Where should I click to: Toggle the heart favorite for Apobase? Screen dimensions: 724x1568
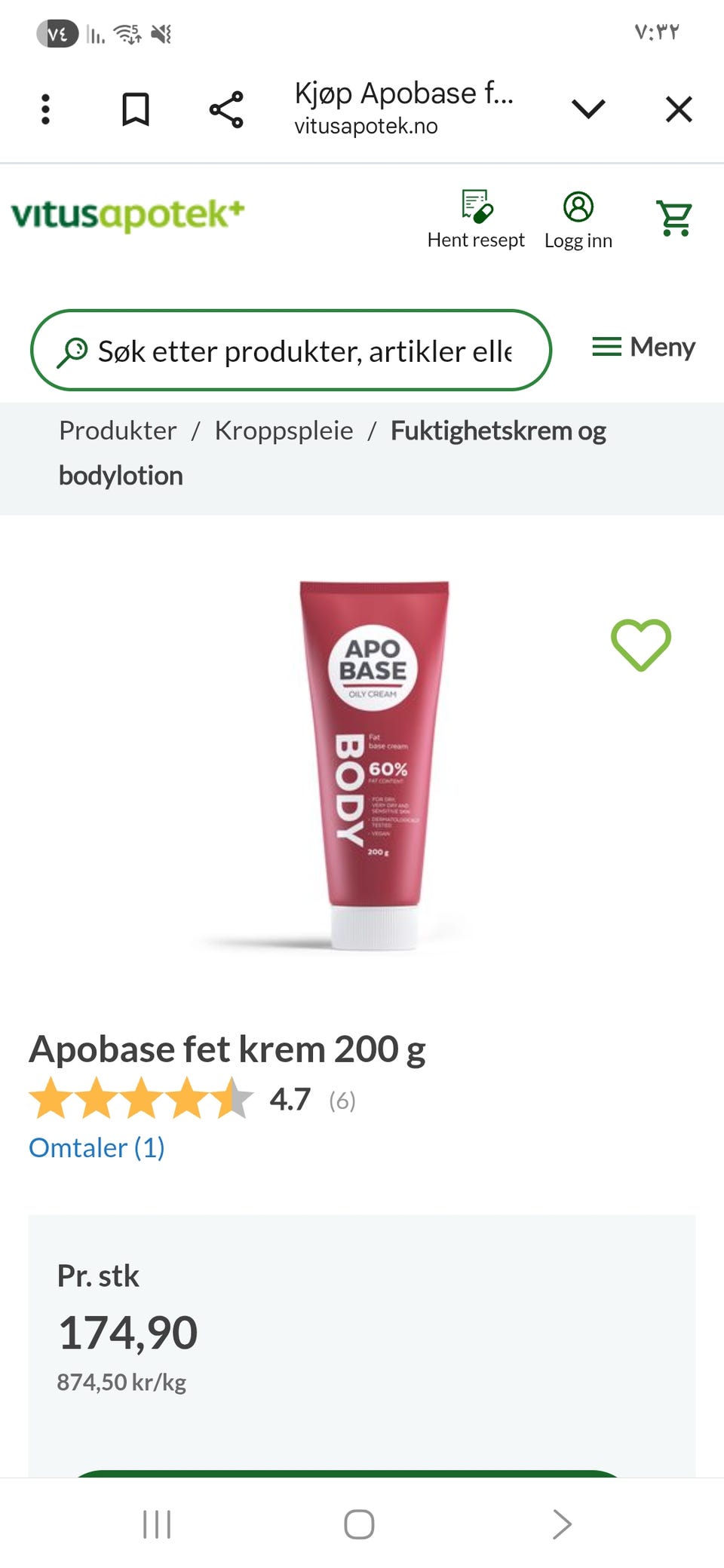(641, 645)
